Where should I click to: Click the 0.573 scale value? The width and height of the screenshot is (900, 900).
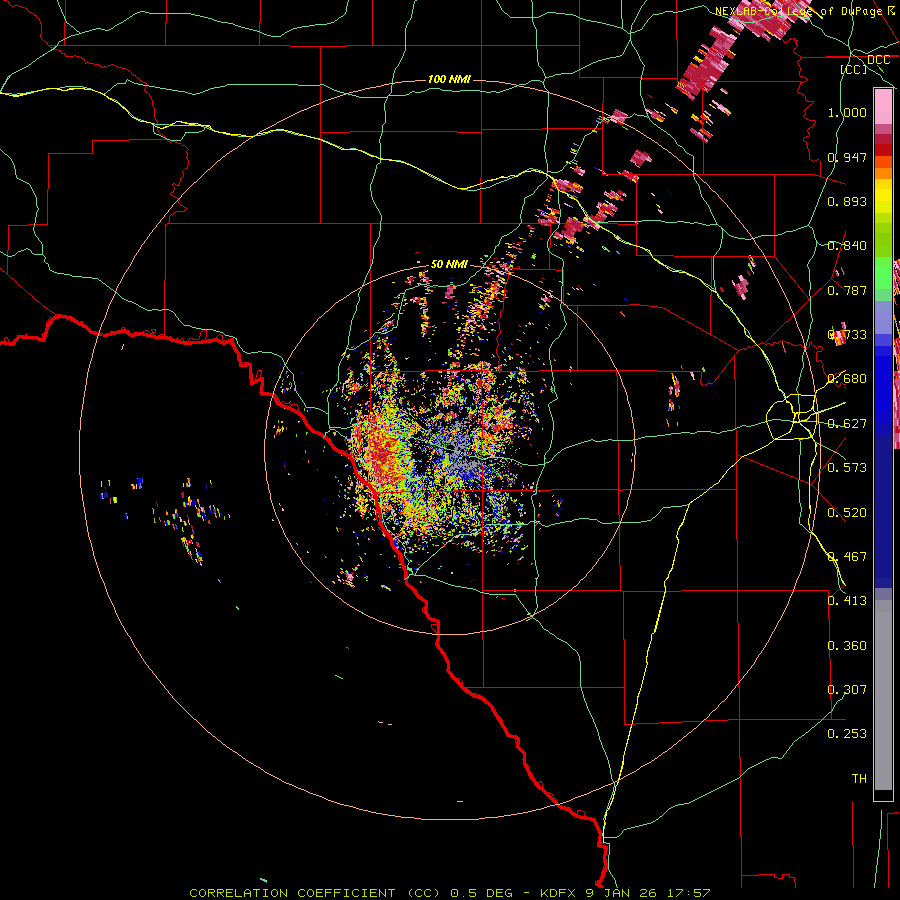point(847,468)
